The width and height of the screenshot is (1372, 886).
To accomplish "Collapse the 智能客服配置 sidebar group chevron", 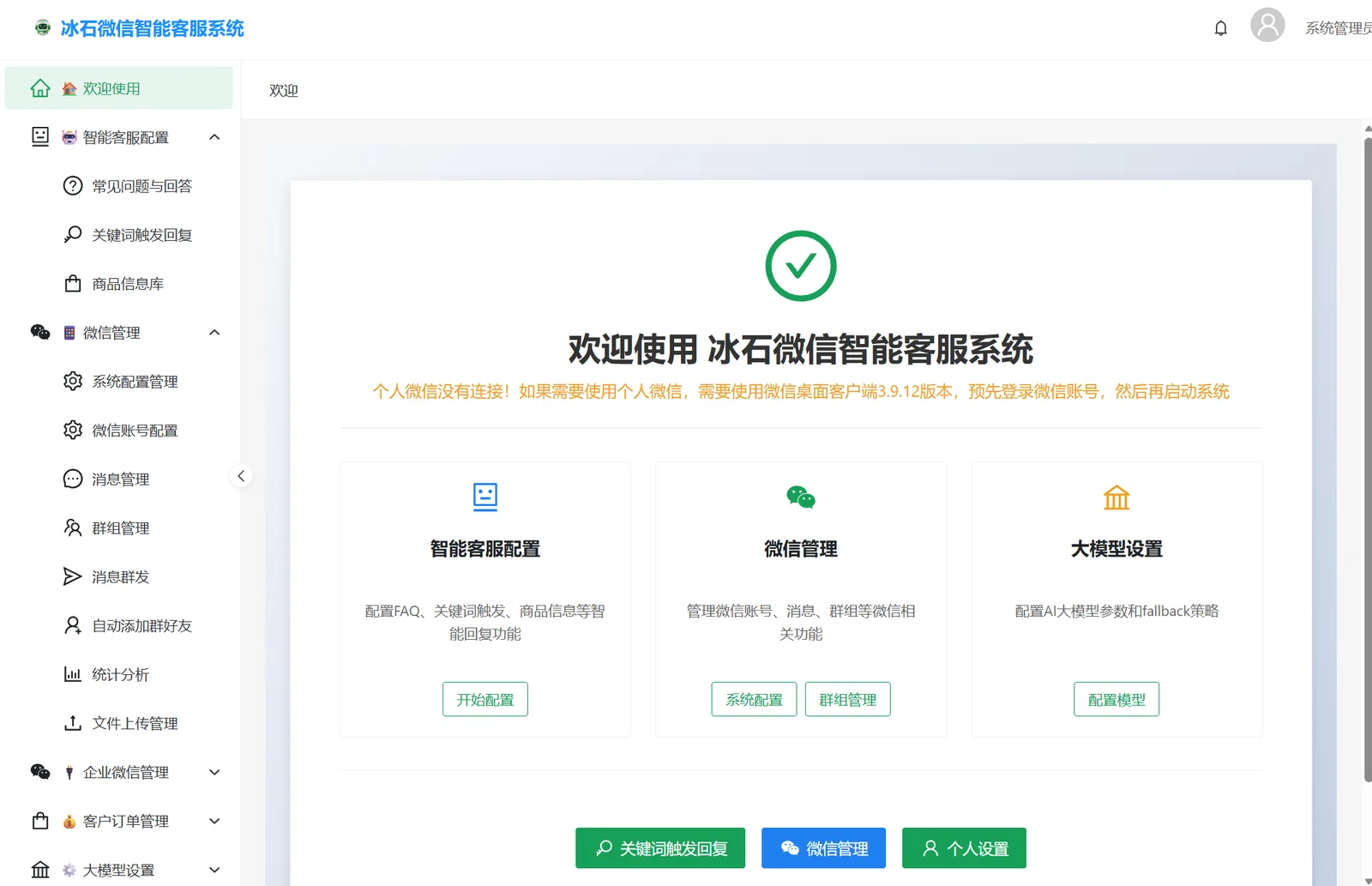I will (214, 137).
